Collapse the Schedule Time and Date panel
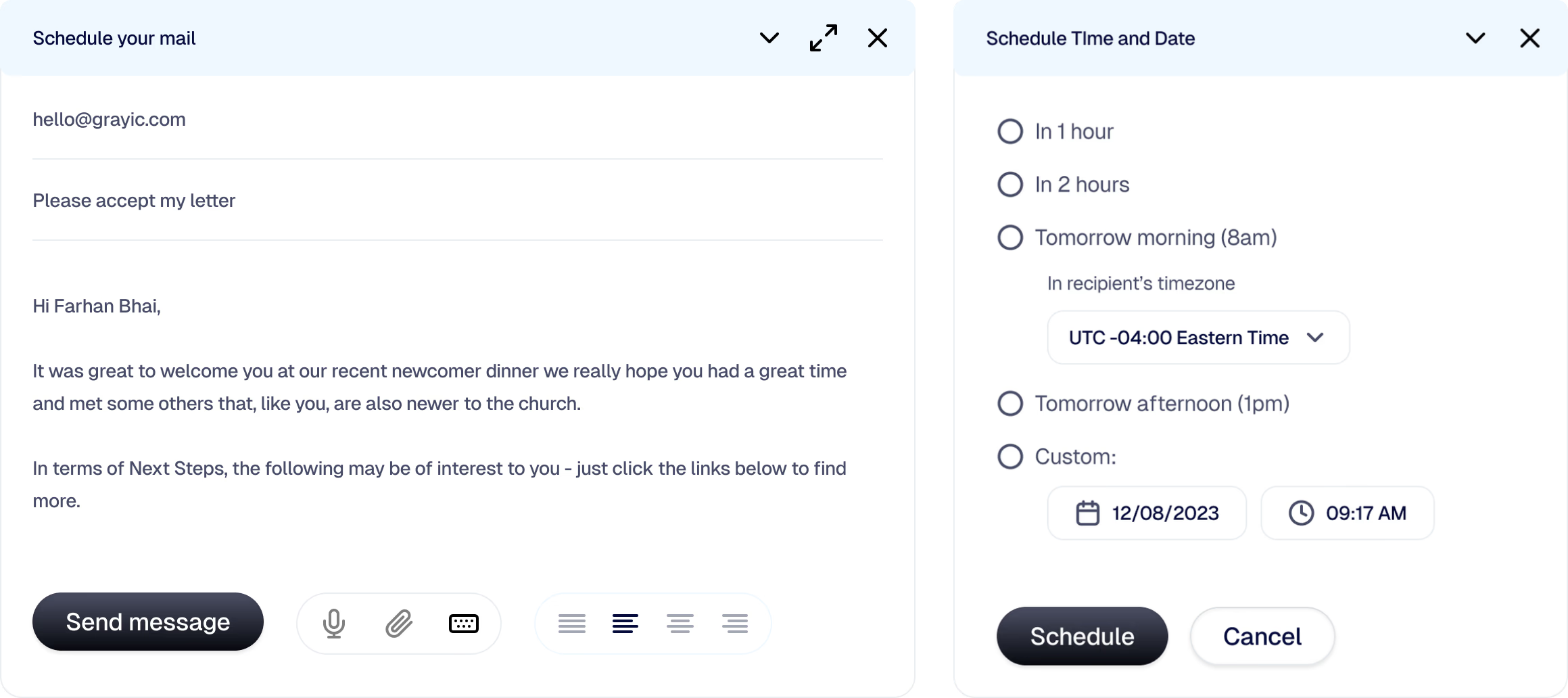 [x=1475, y=38]
